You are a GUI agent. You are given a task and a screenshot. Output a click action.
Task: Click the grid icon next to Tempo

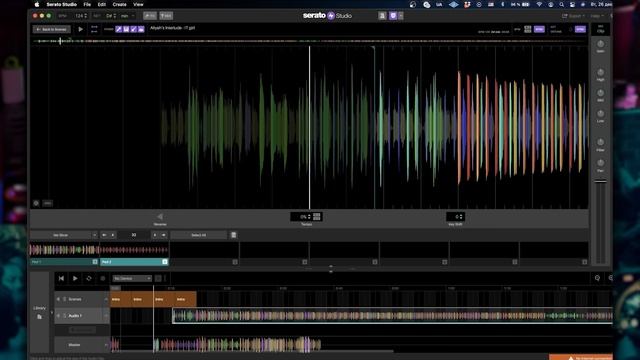(317, 216)
